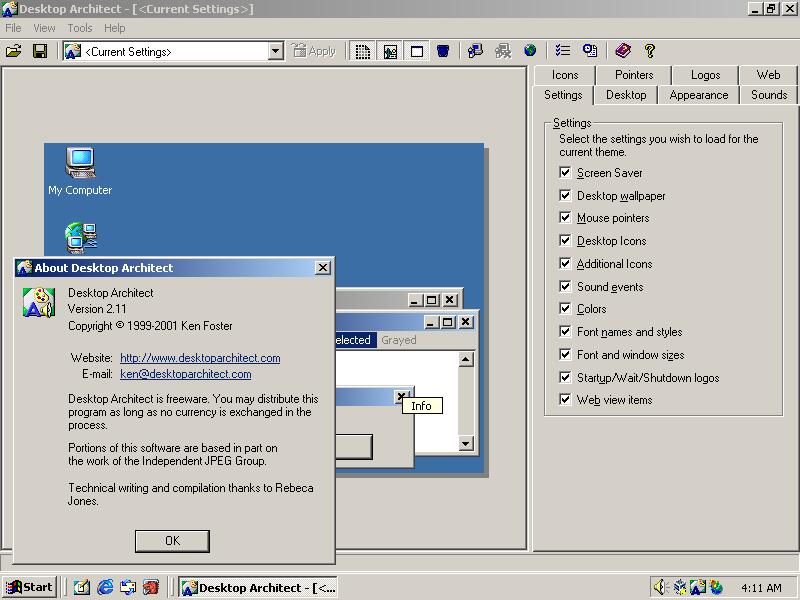Screen dimensions: 800x600
Task: Open the View menu
Action: [x=44, y=28]
